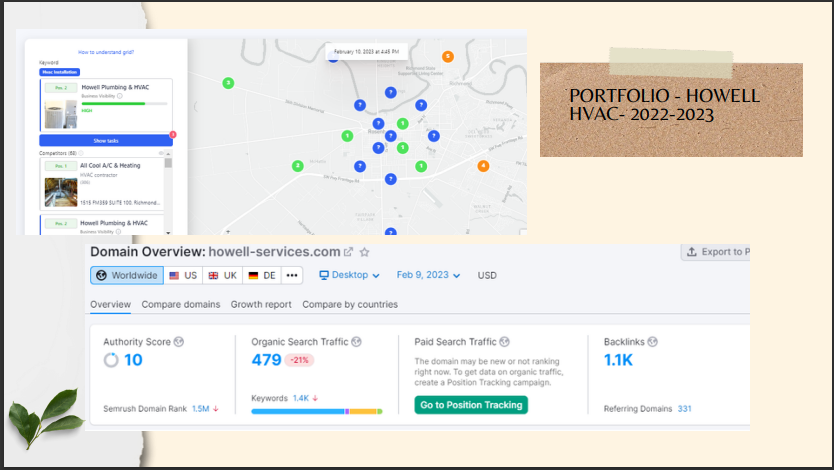Click the Export button
Screen dimensions: 834x470
[x=716, y=252]
